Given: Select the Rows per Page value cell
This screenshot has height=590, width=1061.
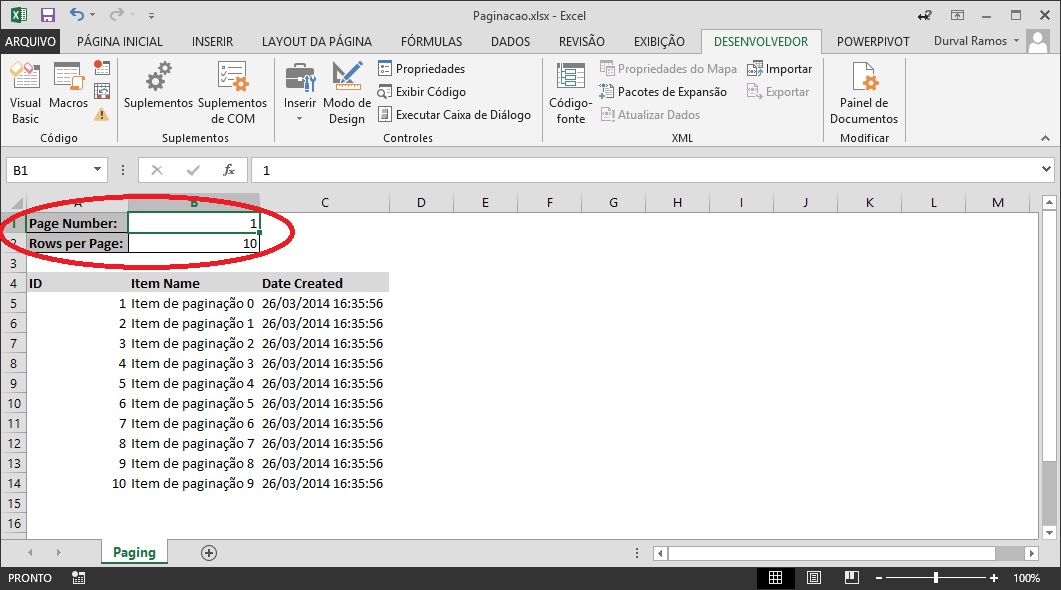Looking at the screenshot, I should [194, 244].
